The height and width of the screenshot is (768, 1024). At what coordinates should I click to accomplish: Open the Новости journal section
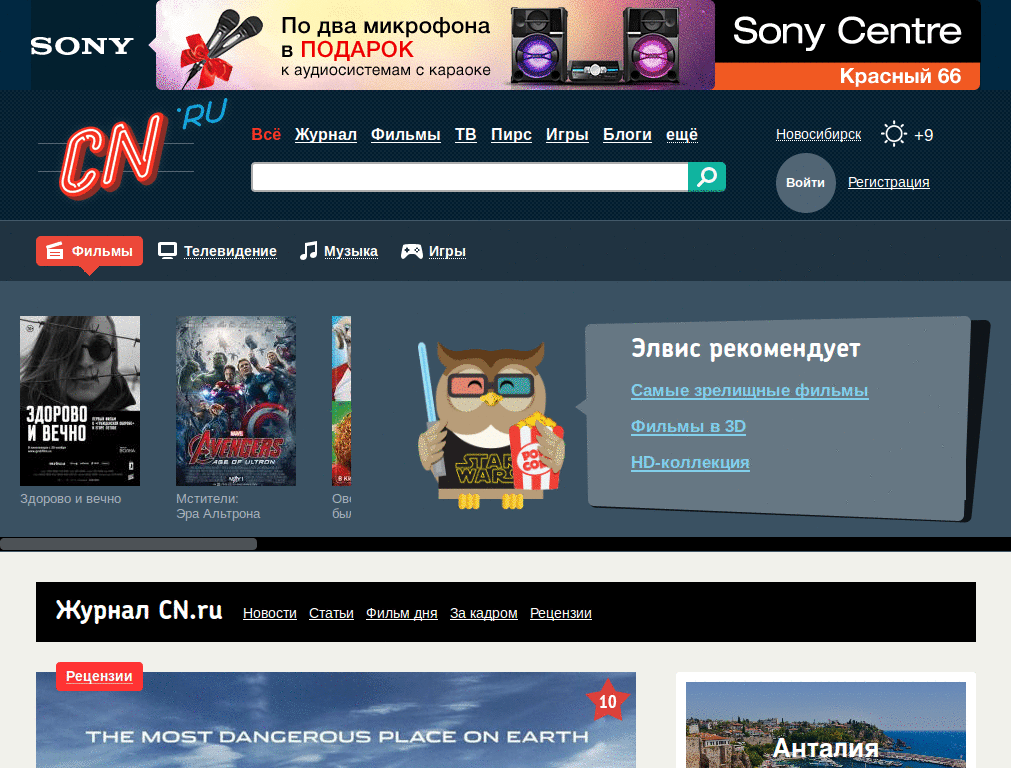click(270, 613)
